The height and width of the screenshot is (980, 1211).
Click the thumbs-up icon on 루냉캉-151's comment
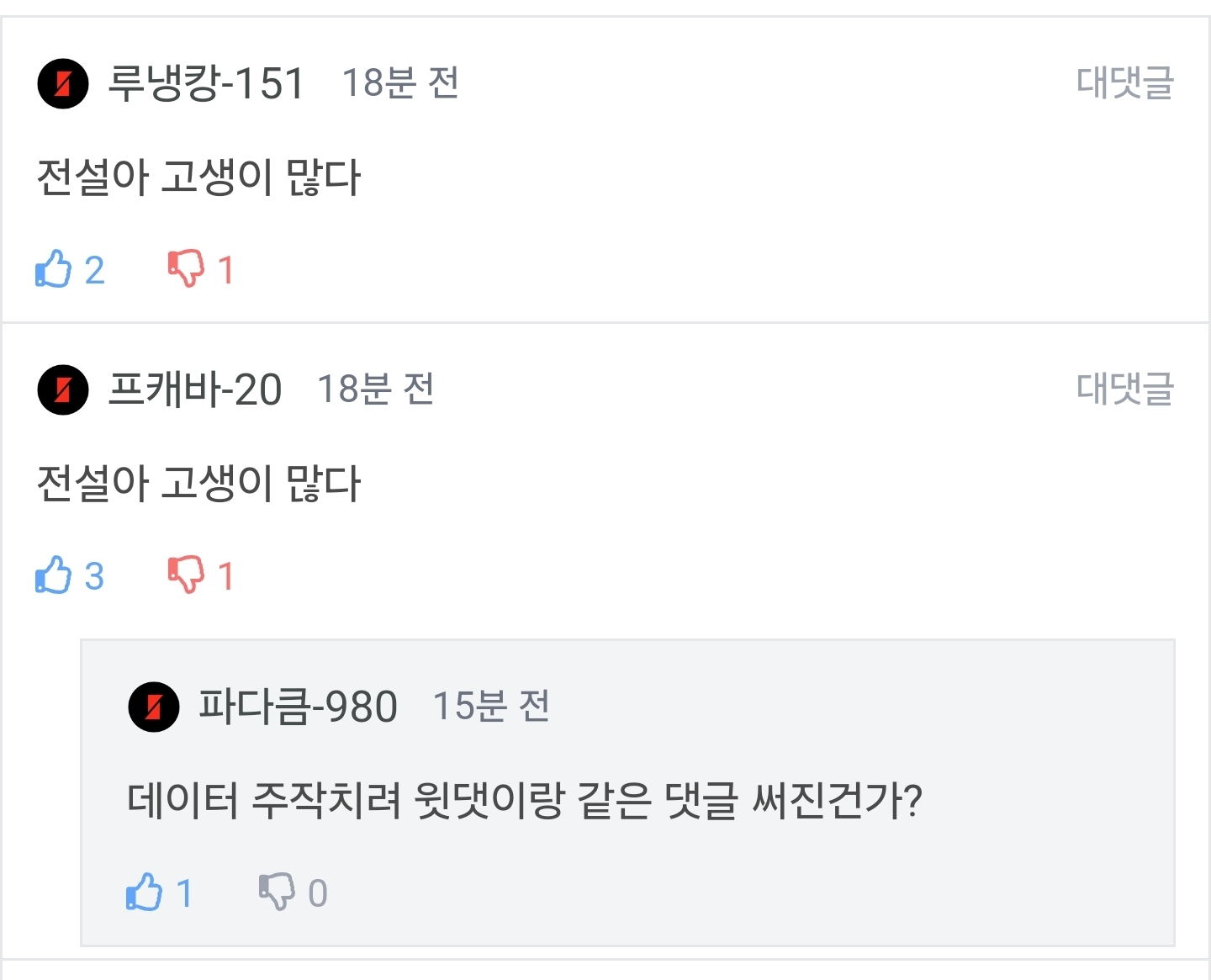click(x=54, y=269)
